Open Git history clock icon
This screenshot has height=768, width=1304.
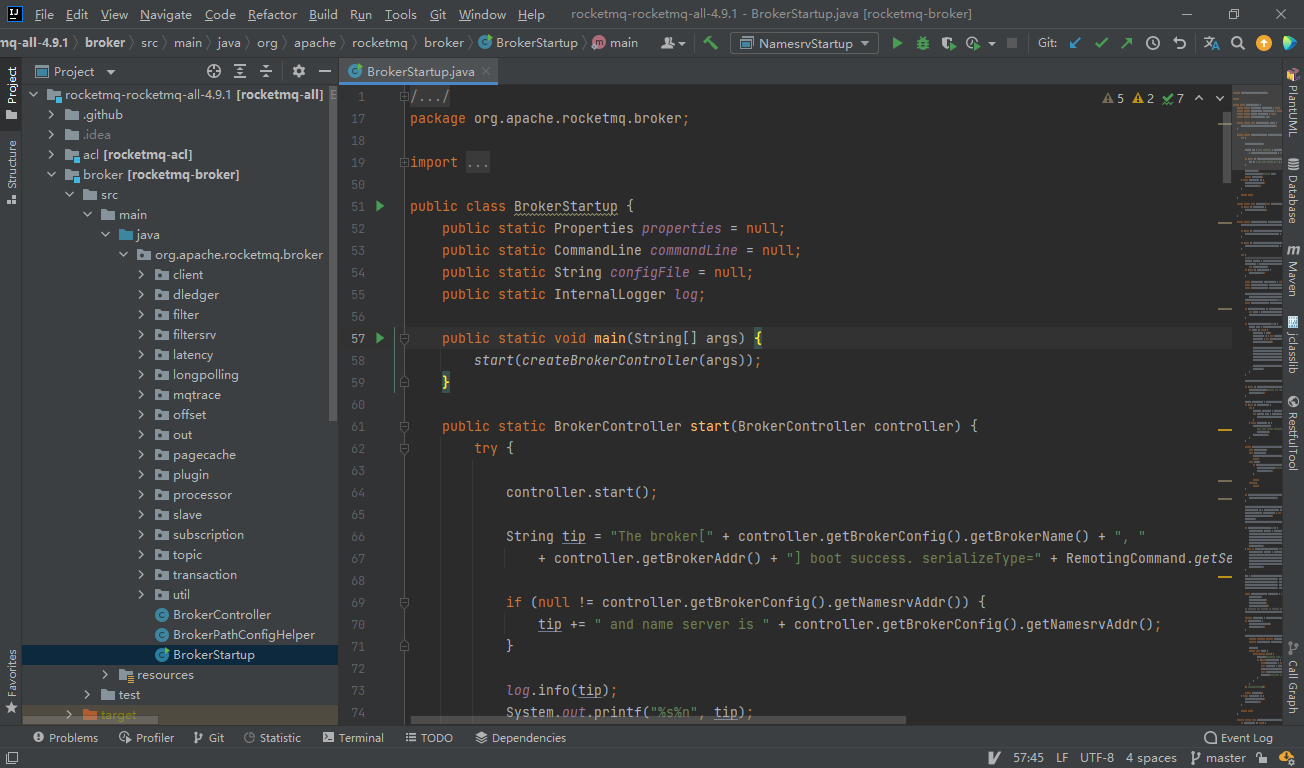(1153, 43)
